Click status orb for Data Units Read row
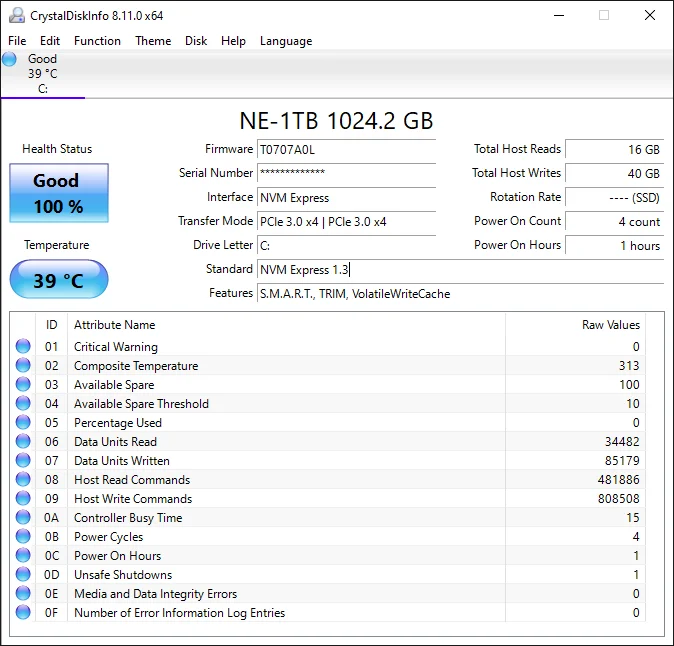The width and height of the screenshot is (674, 646). 23,441
